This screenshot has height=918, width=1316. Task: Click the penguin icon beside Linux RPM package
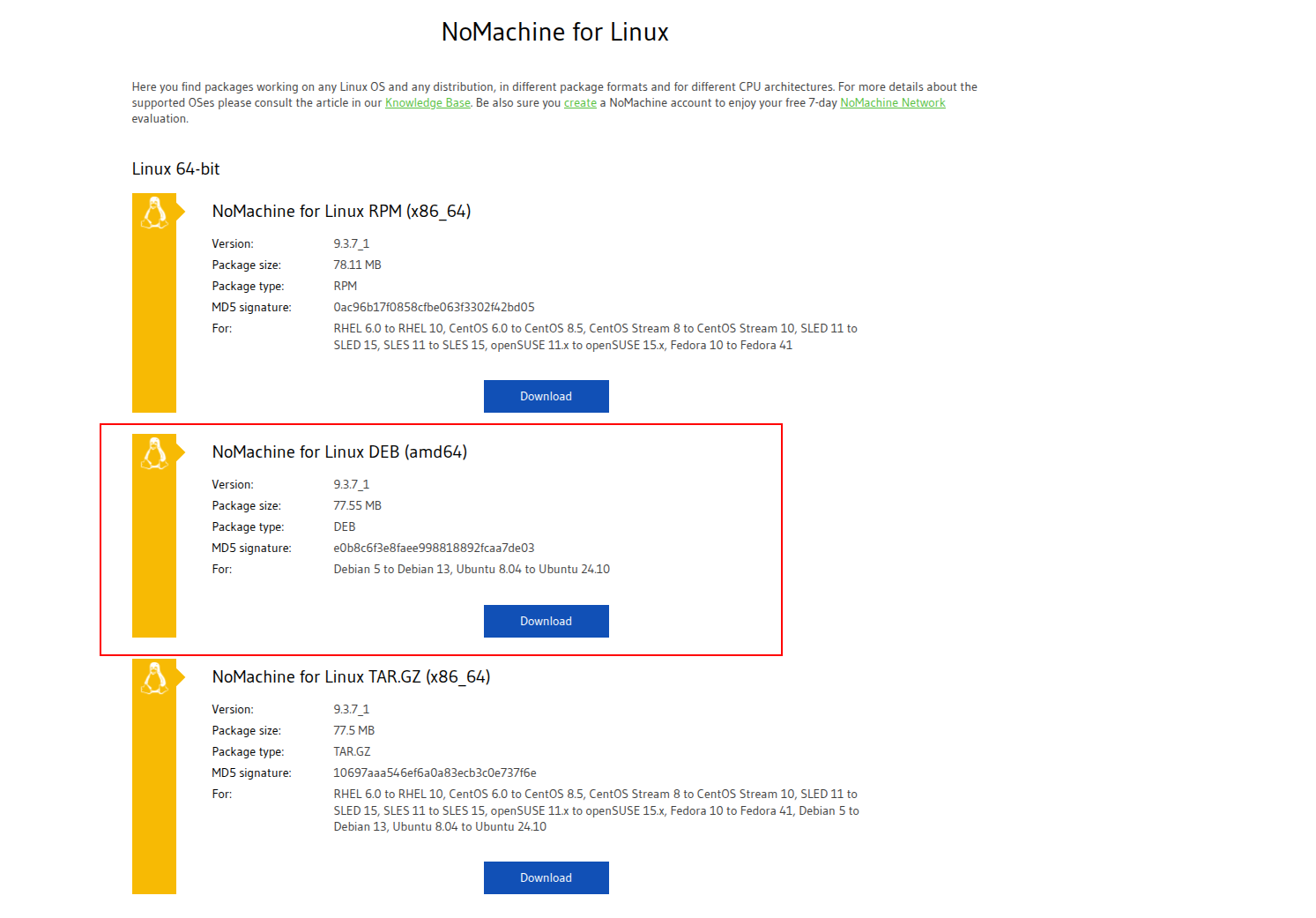pyautogui.click(x=154, y=213)
